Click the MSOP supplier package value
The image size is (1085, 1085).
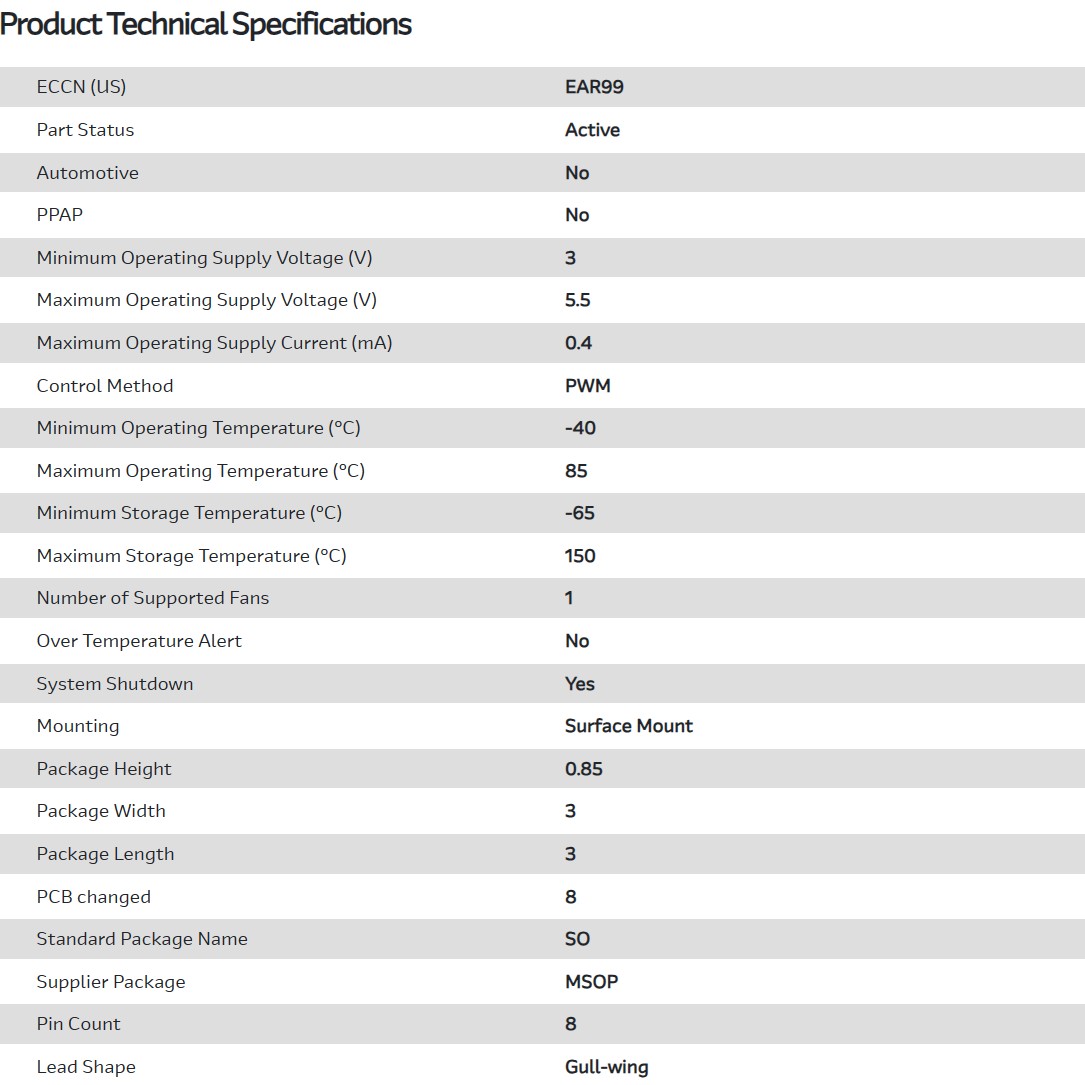click(591, 982)
